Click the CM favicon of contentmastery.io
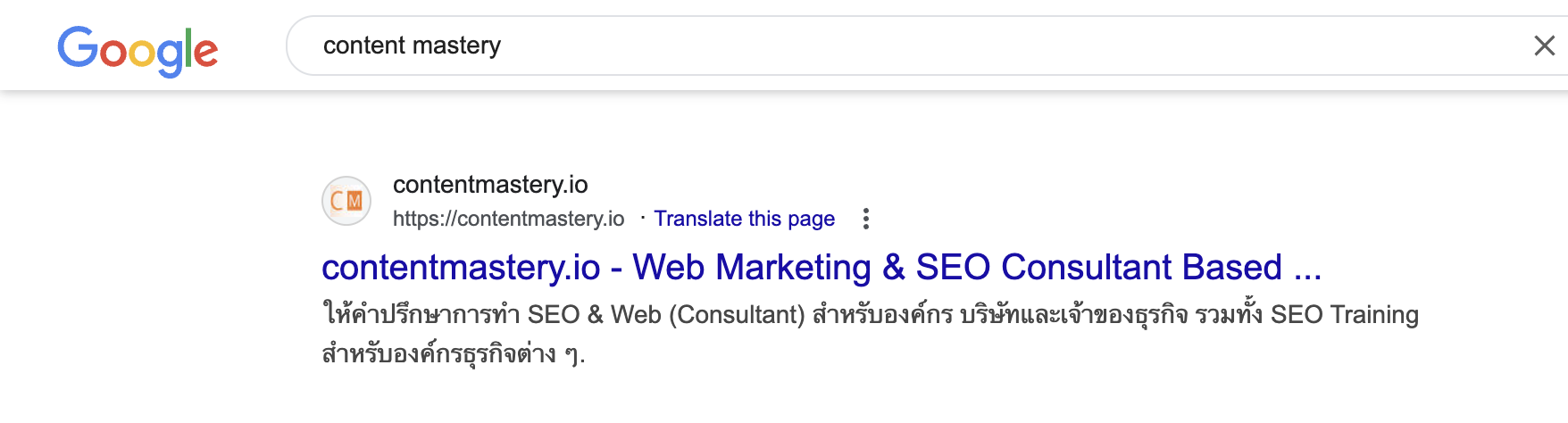 (346, 201)
